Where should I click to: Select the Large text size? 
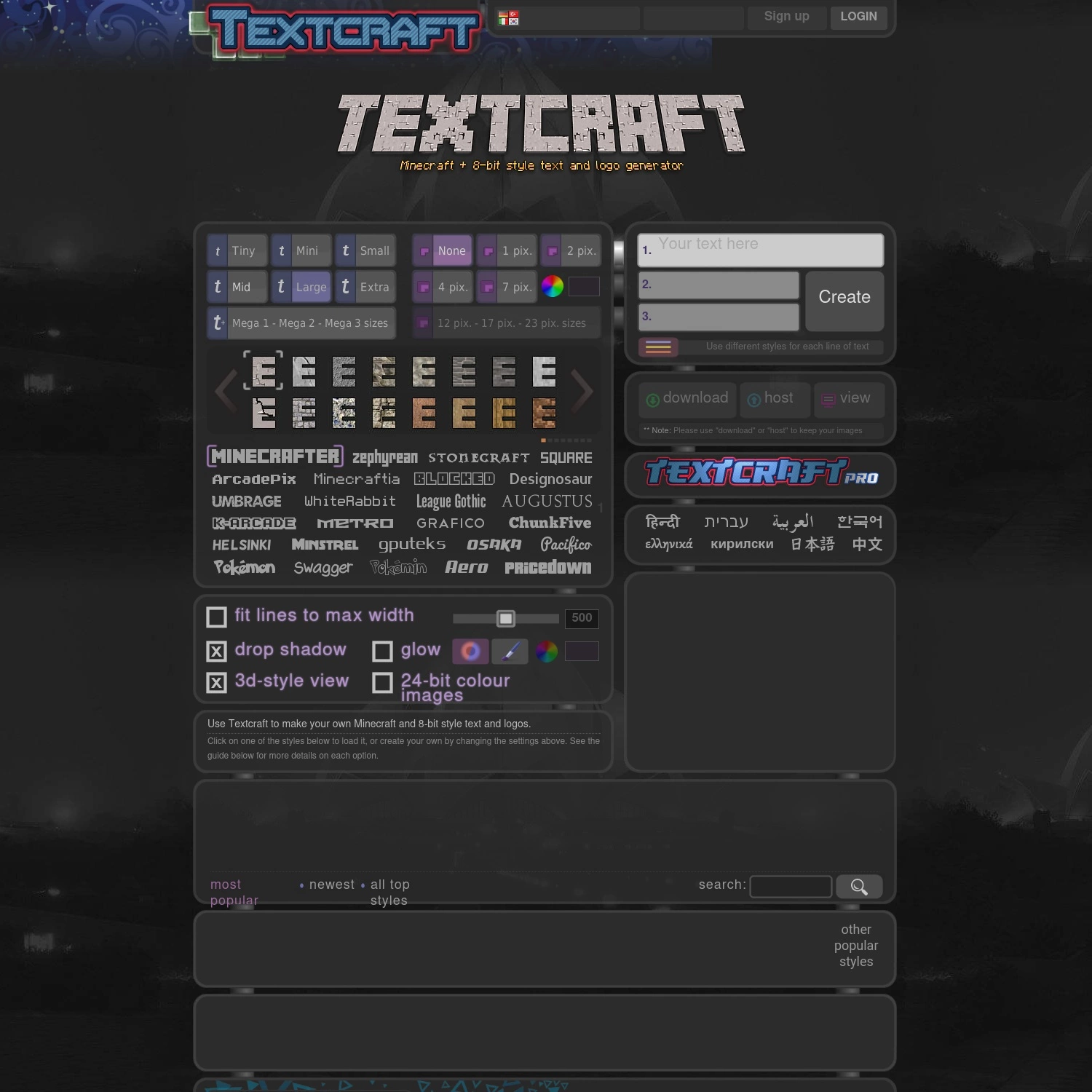(x=301, y=287)
